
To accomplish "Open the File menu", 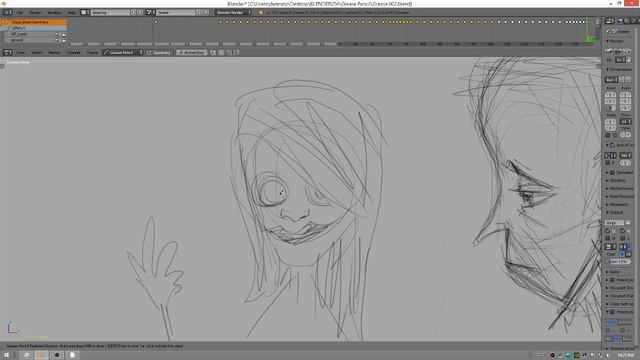I will pyautogui.click(x=20, y=13).
